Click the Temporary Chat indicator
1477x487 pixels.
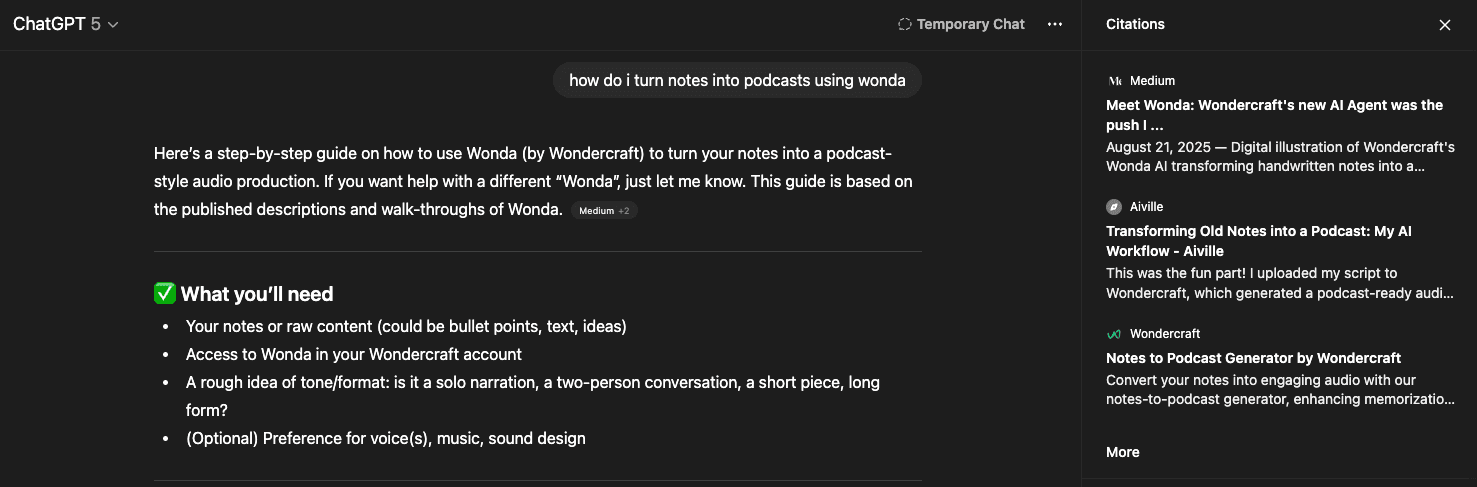click(x=961, y=24)
